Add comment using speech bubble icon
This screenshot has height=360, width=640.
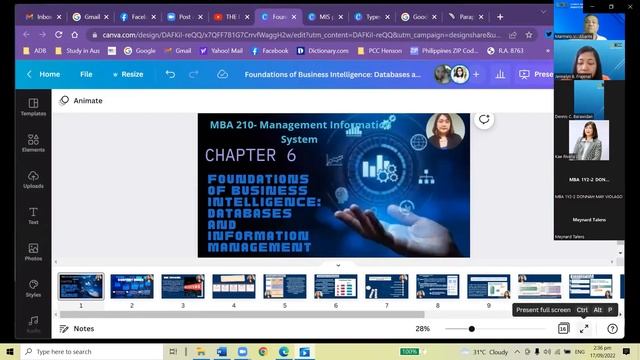coord(484,120)
